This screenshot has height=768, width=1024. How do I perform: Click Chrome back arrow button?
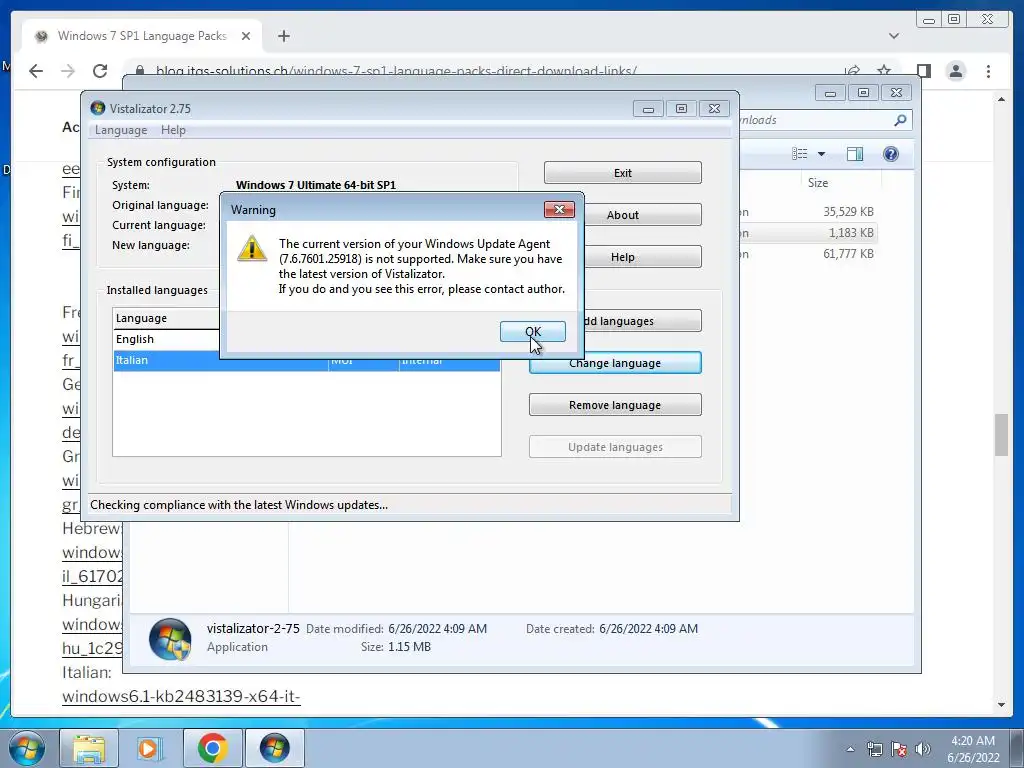[36, 71]
